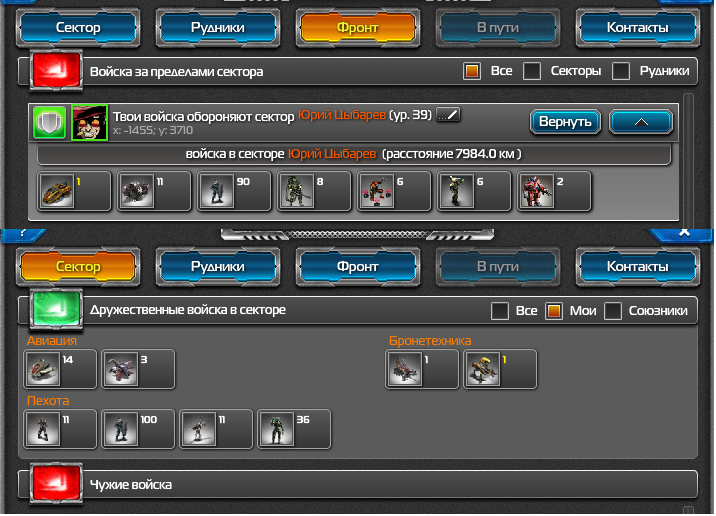Select the orange Фронт tab in upper window
The image size is (716, 516).
358,27
